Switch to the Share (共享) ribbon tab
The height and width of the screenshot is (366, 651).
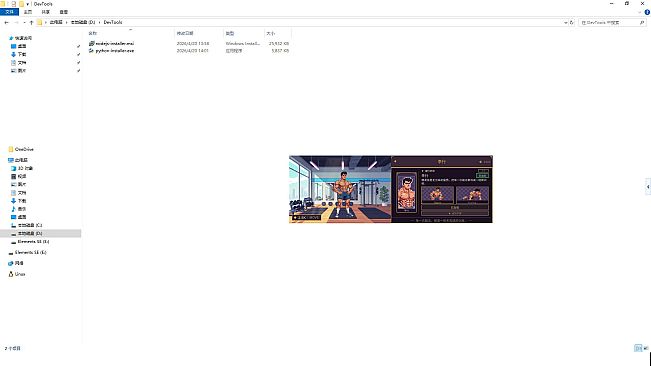pos(46,12)
